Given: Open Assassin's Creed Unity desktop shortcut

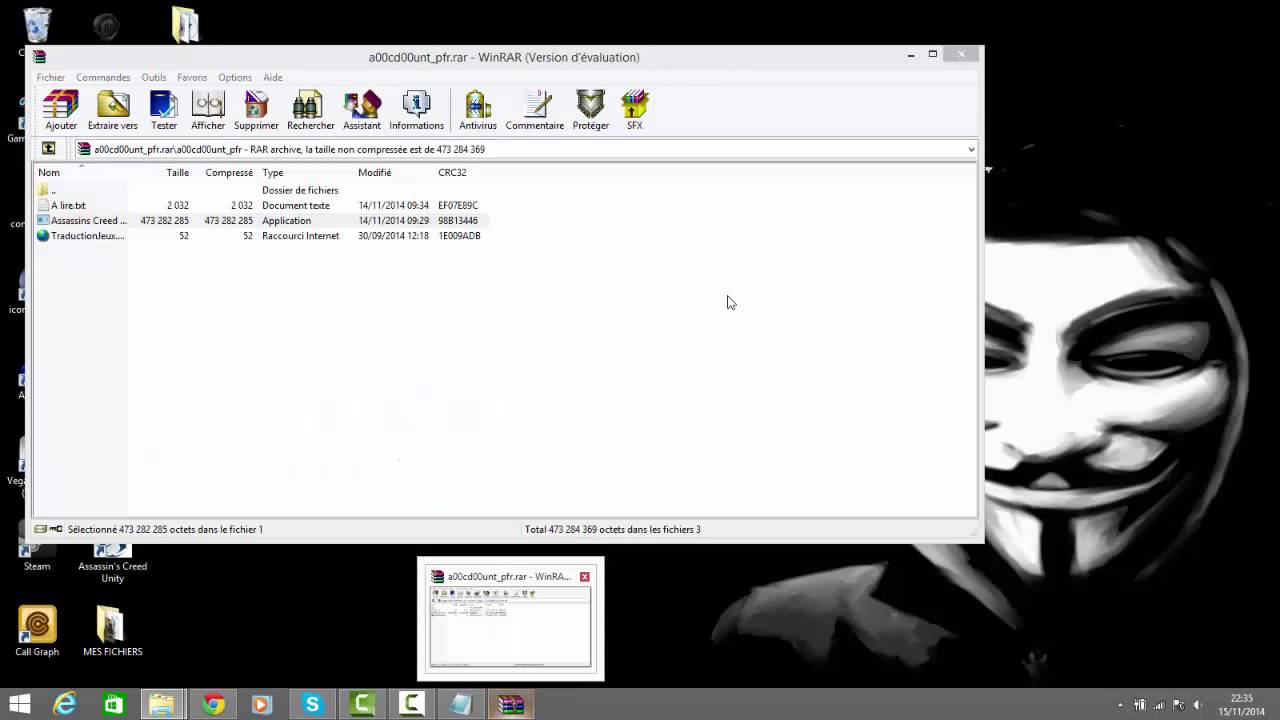Looking at the screenshot, I should click(112, 564).
